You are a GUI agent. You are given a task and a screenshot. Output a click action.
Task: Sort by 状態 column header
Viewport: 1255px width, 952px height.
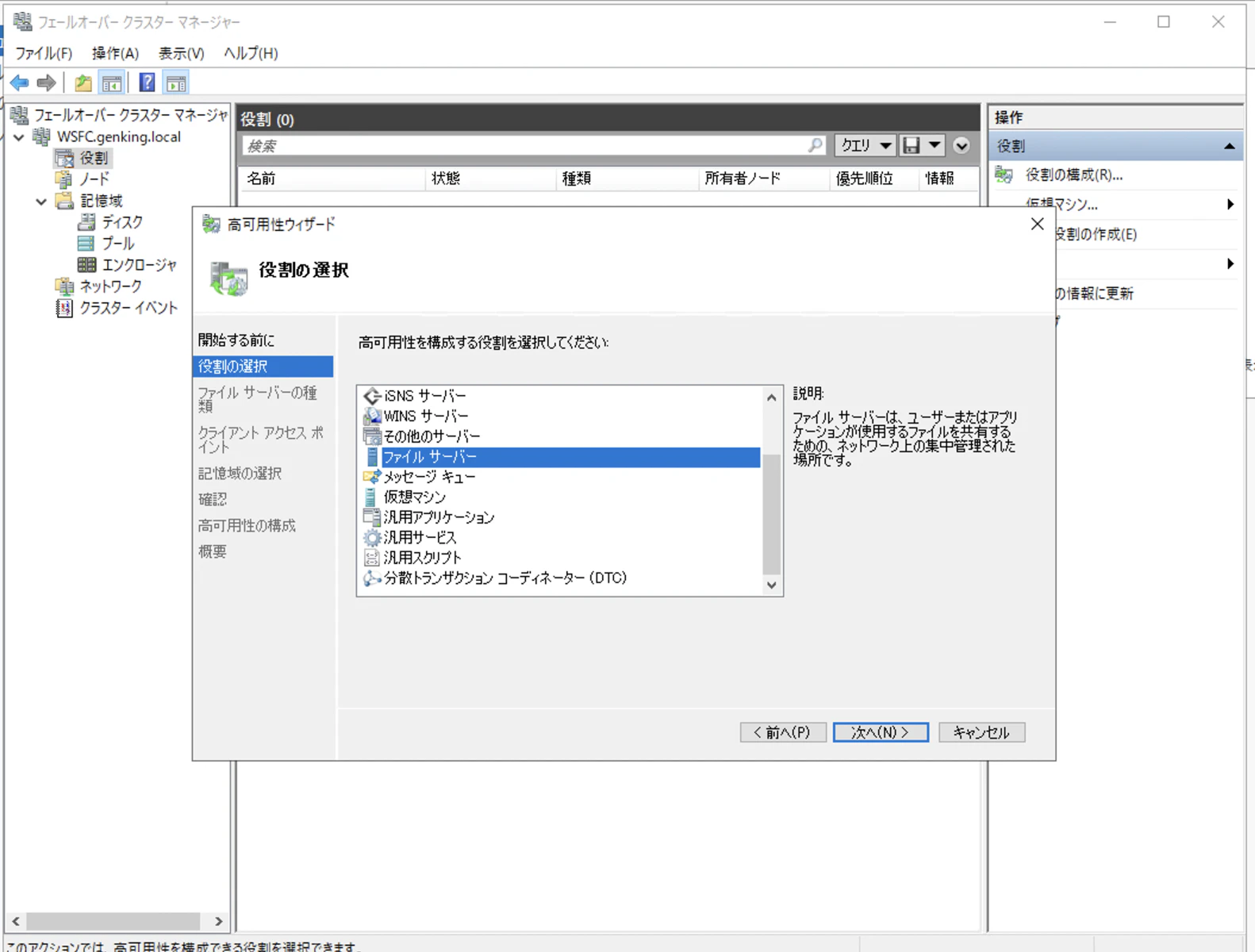click(x=490, y=178)
